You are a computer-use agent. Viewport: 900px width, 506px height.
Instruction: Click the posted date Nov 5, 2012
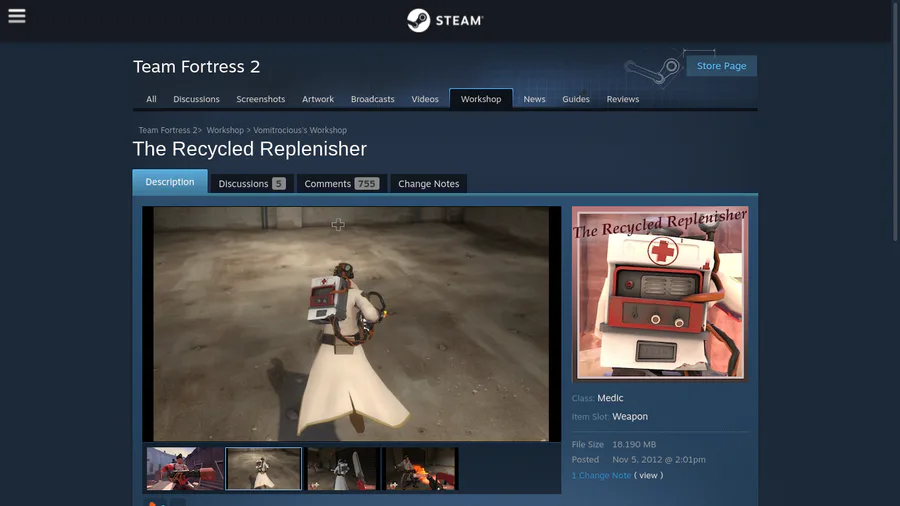tap(659, 460)
